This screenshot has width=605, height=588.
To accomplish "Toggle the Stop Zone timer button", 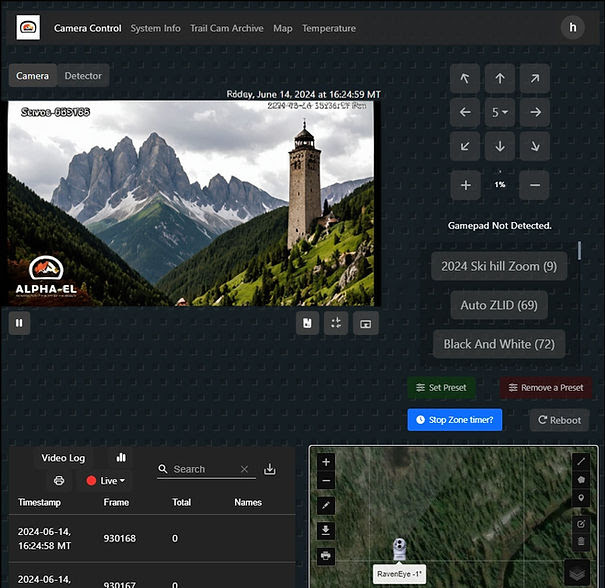I will tap(455, 420).
